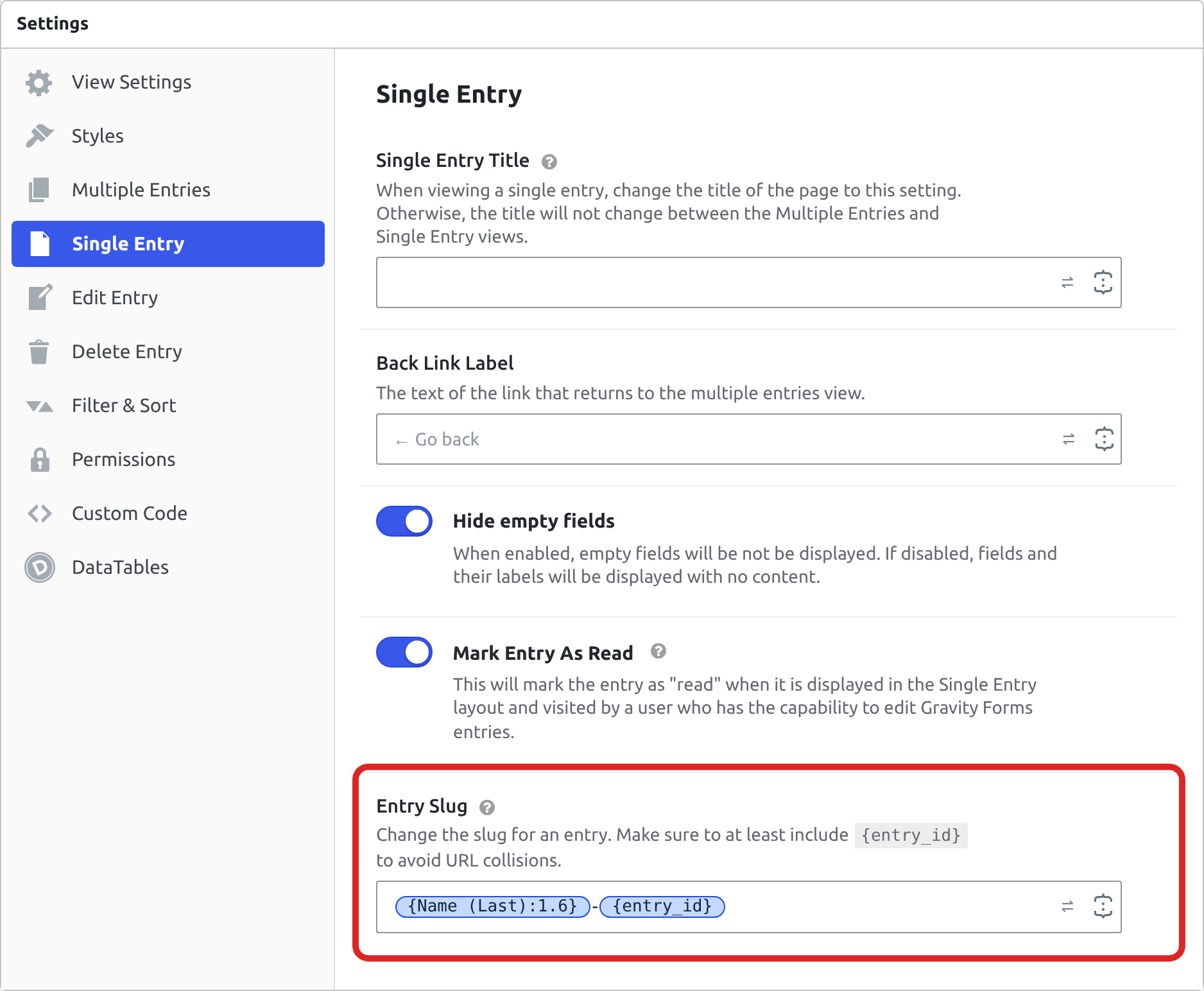This screenshot has width=1204, height=991.
Task: Open the Styles tab
Action: tap(168, 136)
